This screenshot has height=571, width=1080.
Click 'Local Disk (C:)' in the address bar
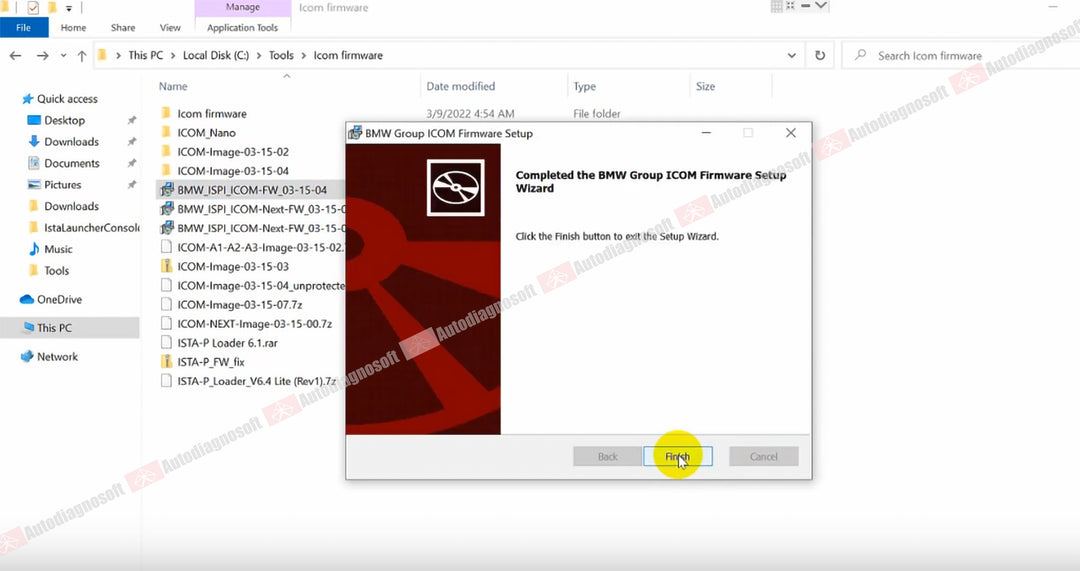coord(216,55)
